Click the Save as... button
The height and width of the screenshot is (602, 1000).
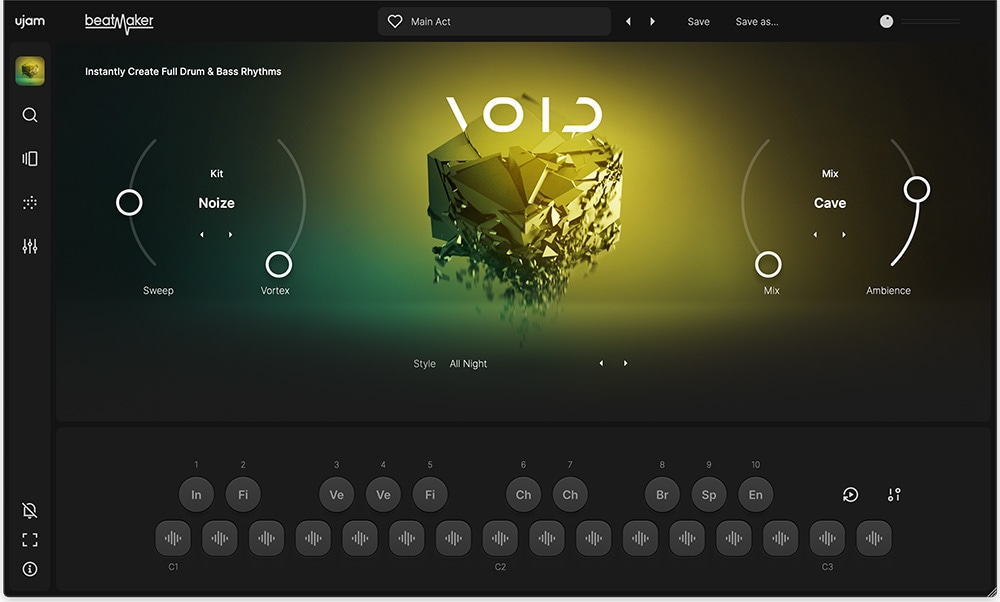click(756, 22)
